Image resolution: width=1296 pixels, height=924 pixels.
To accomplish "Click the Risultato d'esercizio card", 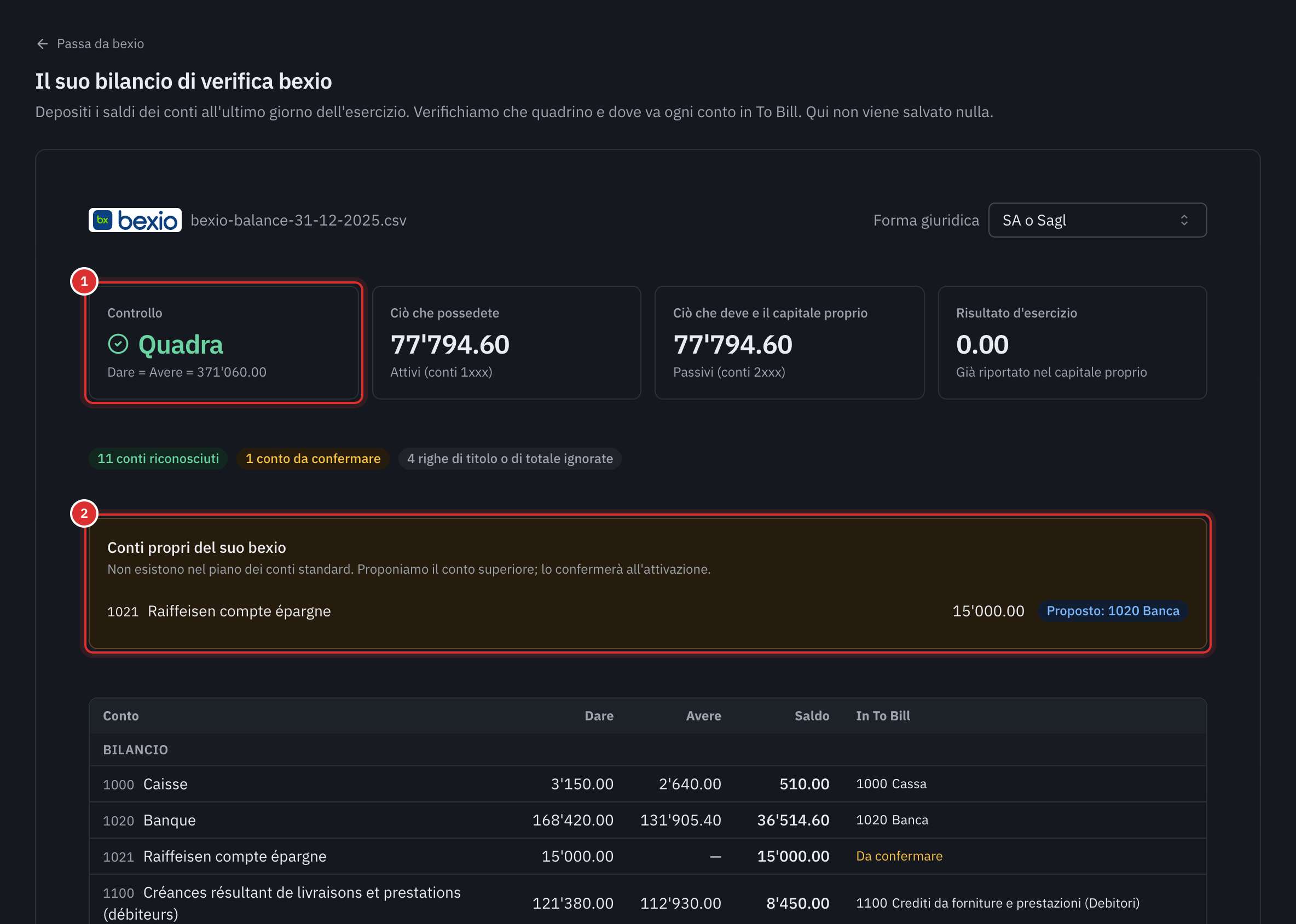I will [1072, 343].
